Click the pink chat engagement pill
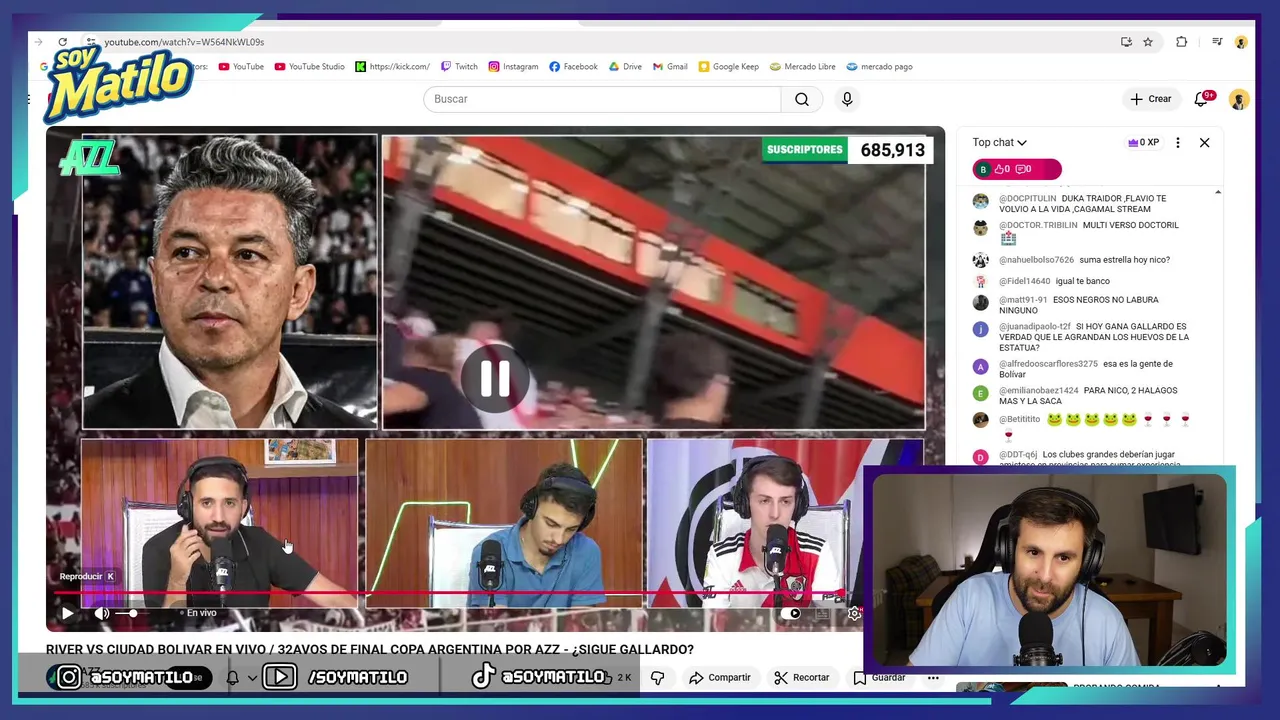 pos(1017,169)
